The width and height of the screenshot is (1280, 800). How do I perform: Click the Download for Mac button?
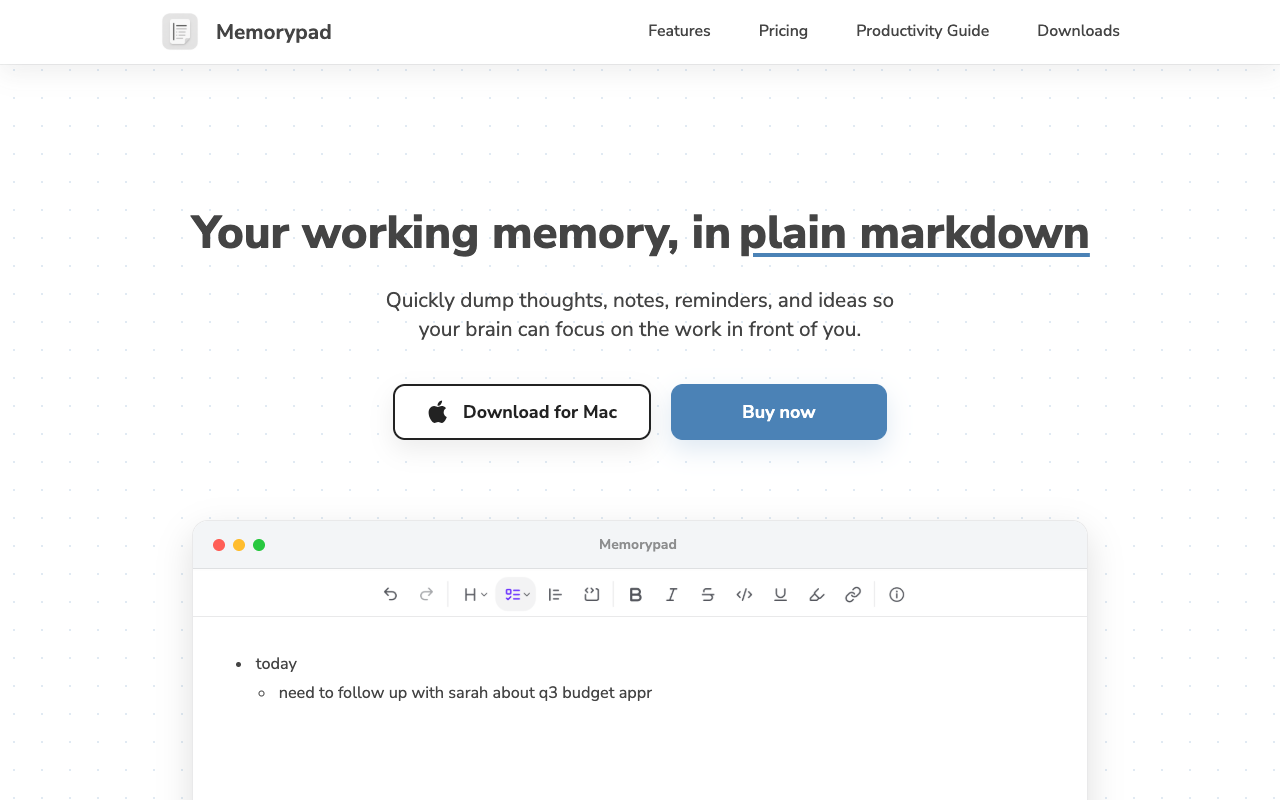point(522,412)
